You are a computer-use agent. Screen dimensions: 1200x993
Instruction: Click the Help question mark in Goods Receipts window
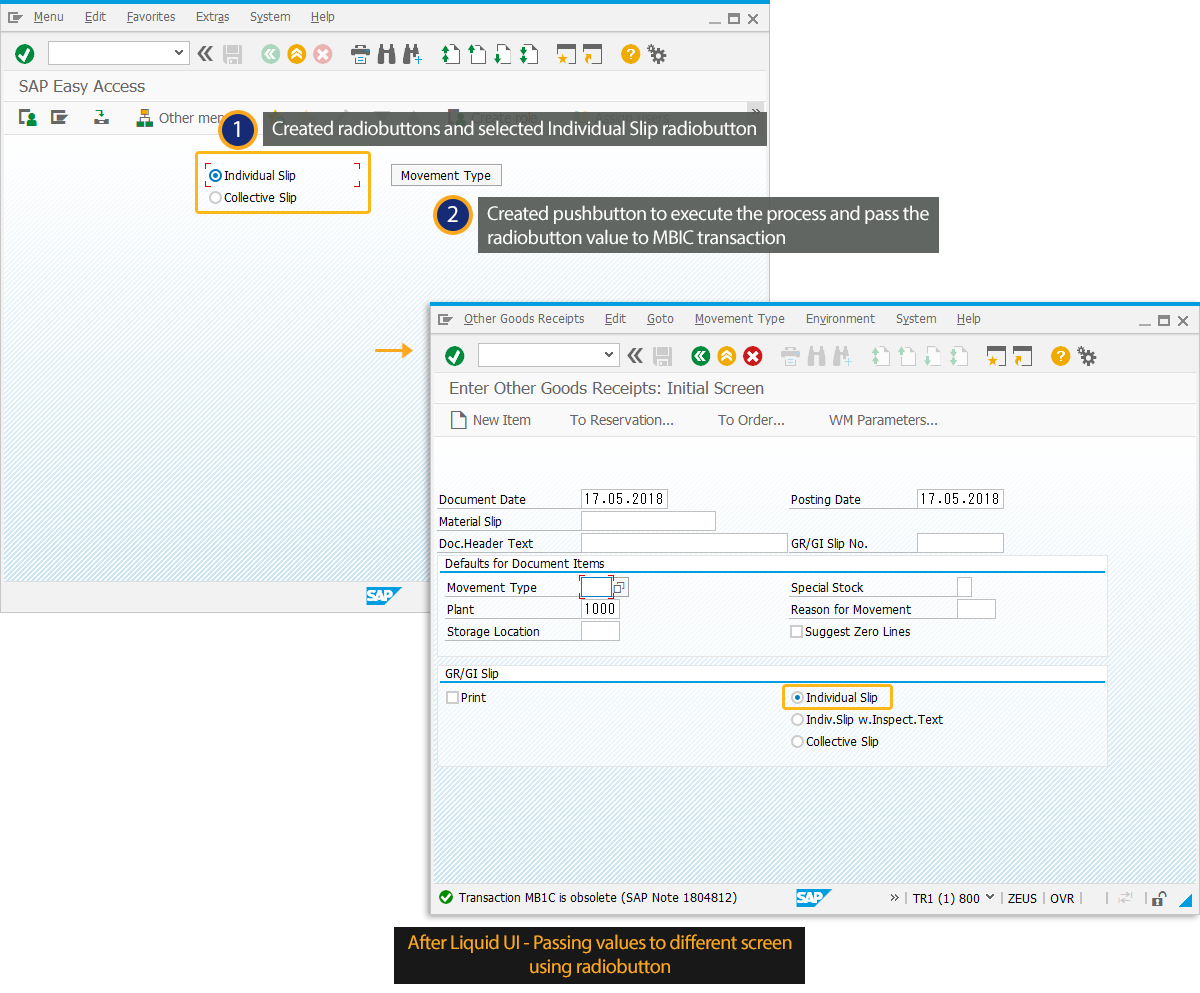pos(1061,356)
